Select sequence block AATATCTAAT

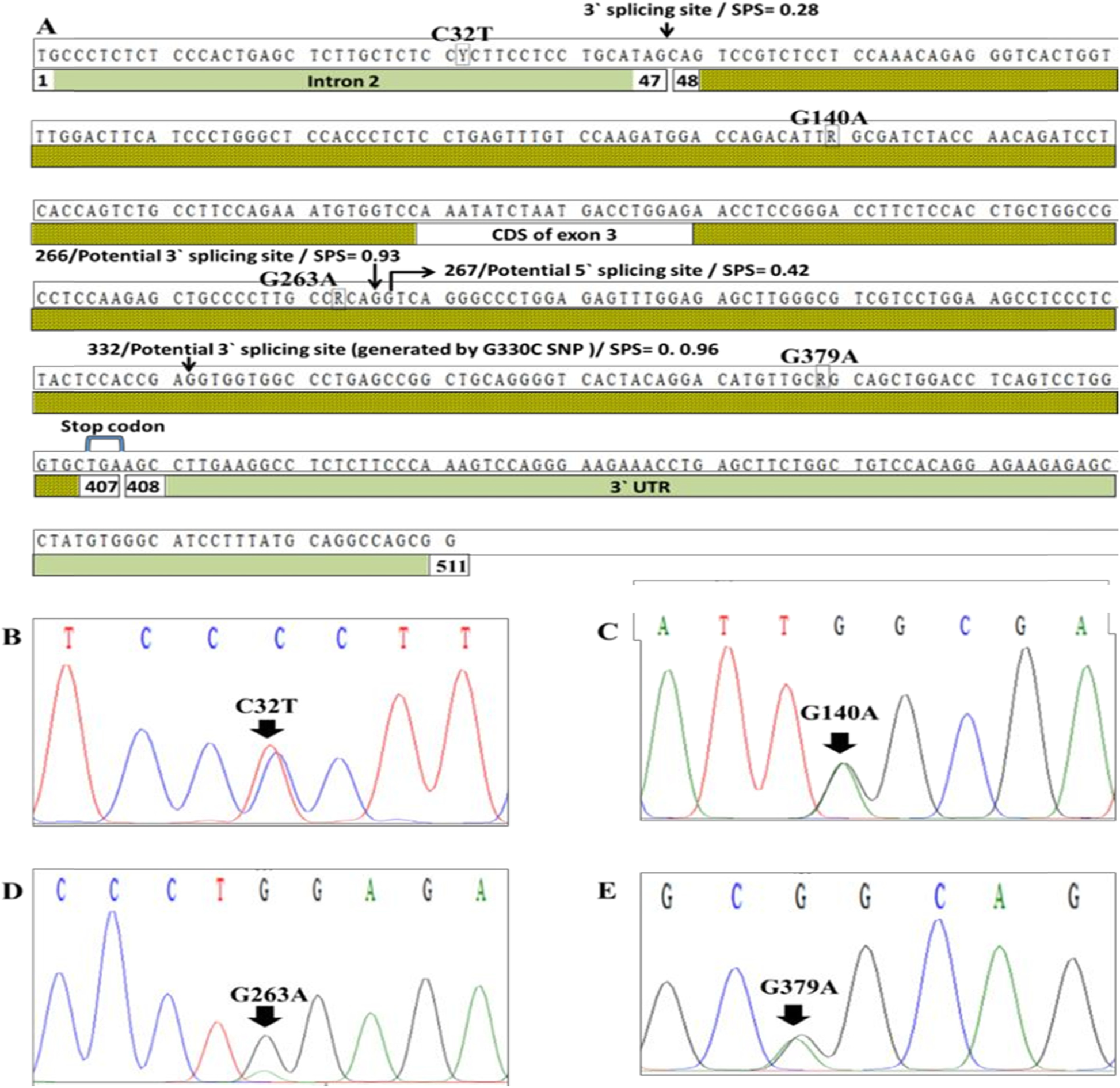pyautogui.click(x=506, y=211)
